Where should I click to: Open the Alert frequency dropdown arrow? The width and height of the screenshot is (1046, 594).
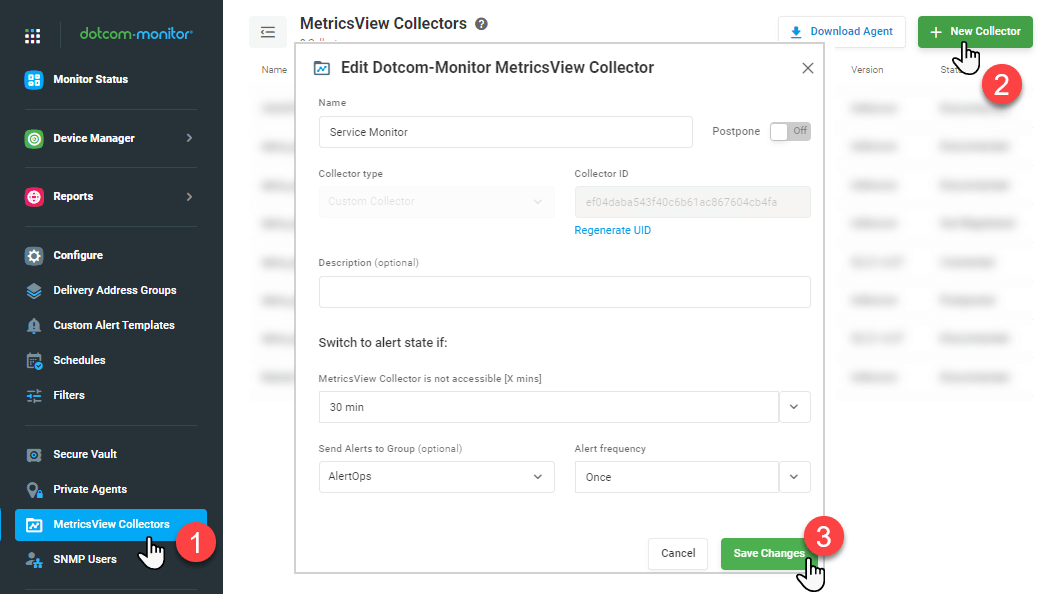click(x=794, y=477)
